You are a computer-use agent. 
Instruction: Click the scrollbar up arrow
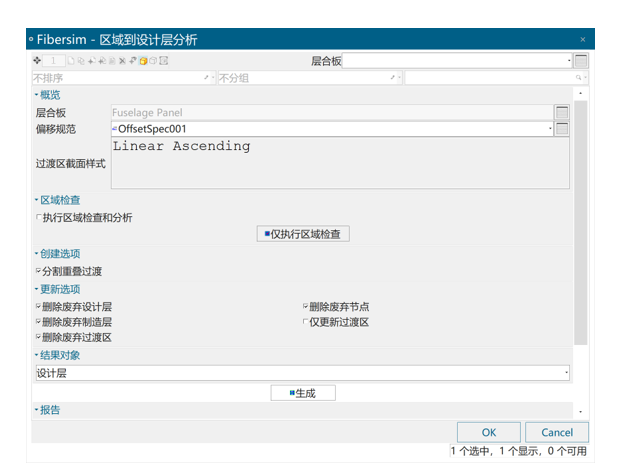(581, 93)
